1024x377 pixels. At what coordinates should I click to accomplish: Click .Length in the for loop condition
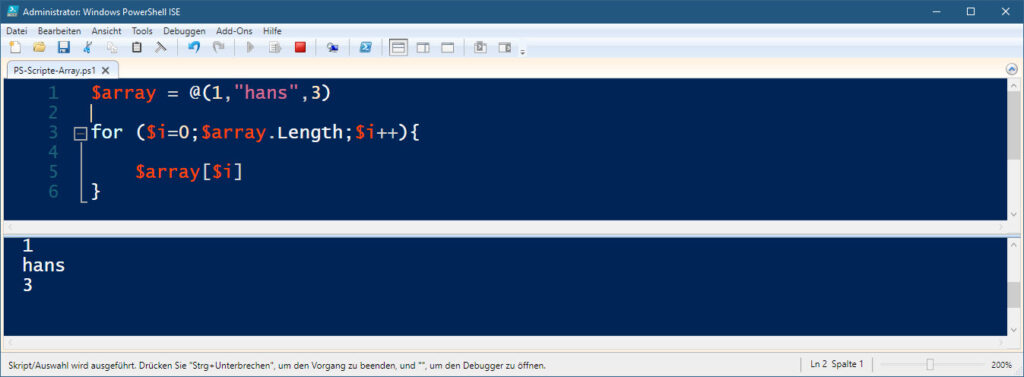click(305, 133)
